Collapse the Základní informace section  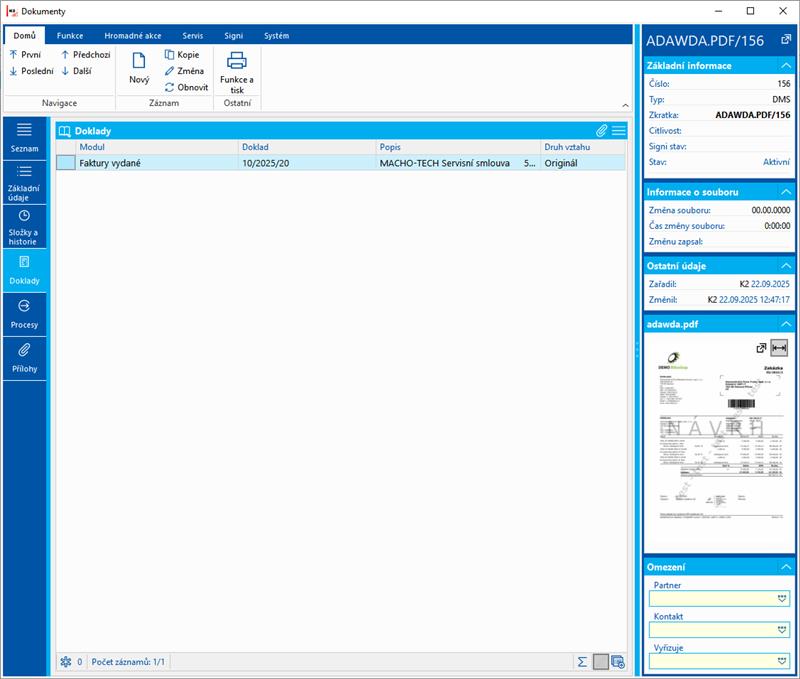[786, 65]
